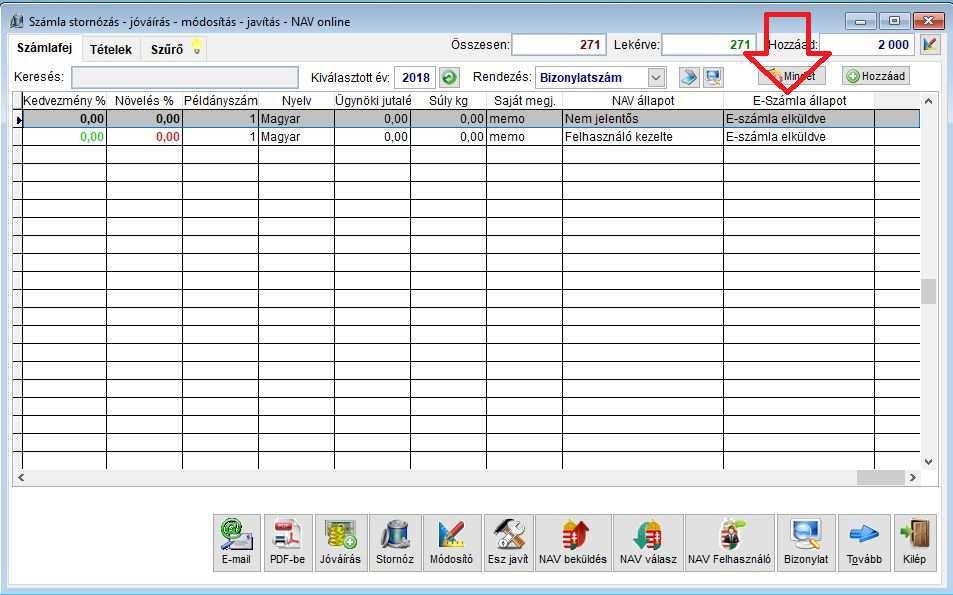
Task: Click the monitor icon next to Rendezés
Action: (713, 77)
